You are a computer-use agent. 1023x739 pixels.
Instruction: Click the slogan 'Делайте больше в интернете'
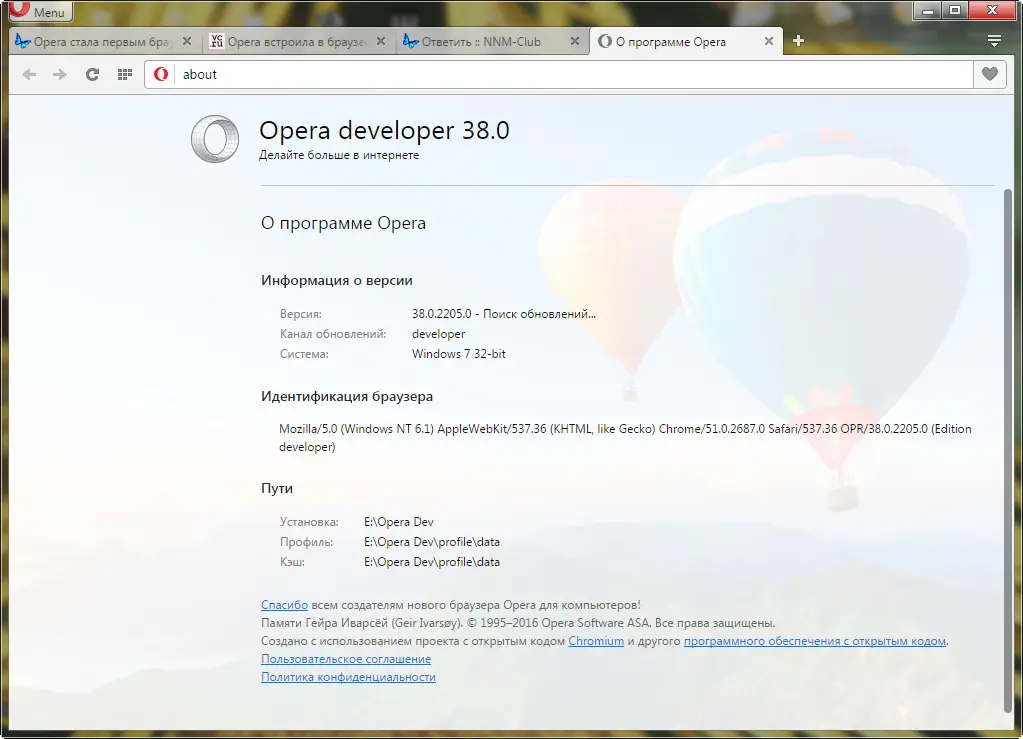tap(339, 155)
